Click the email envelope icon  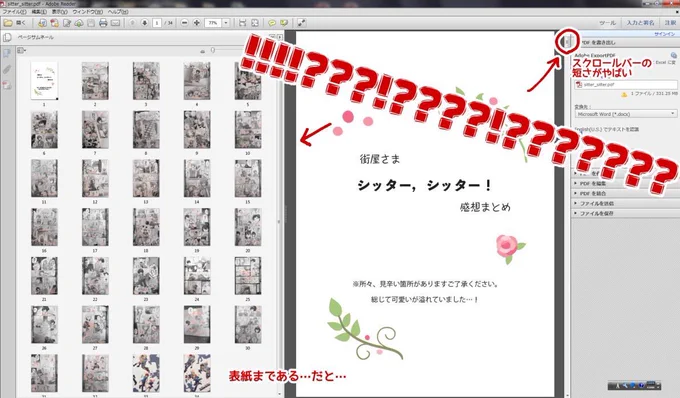tap(115, 23)
